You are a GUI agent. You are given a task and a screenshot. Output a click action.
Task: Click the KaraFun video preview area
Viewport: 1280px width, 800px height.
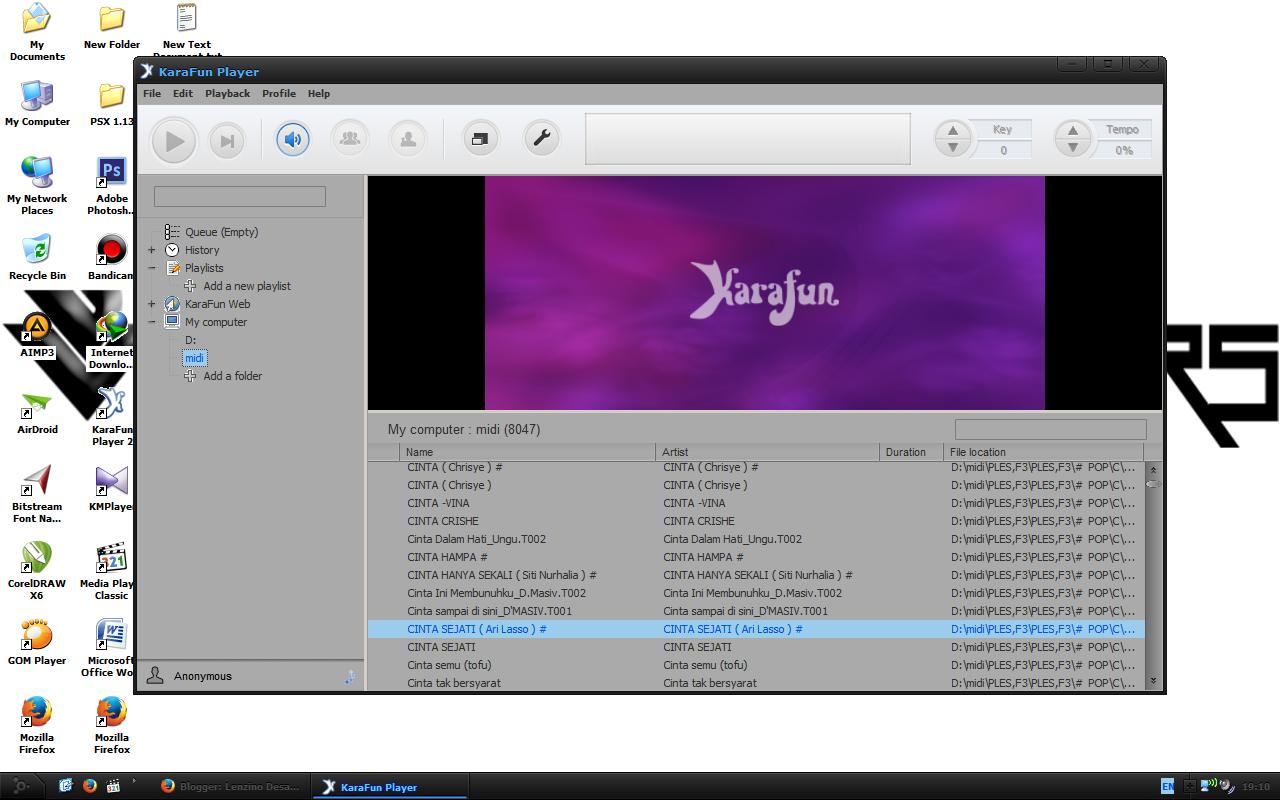(764, 293)
